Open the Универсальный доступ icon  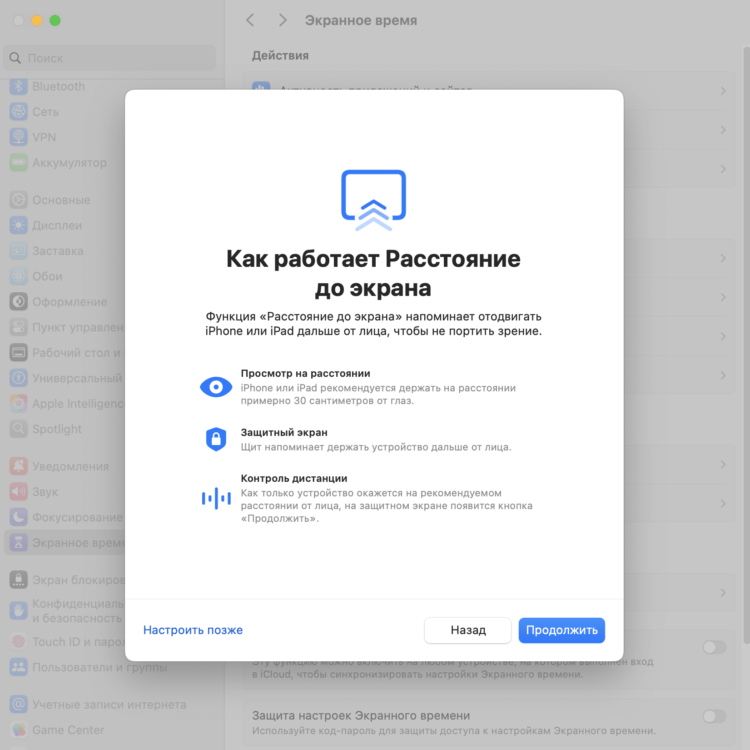click(19, 378)
